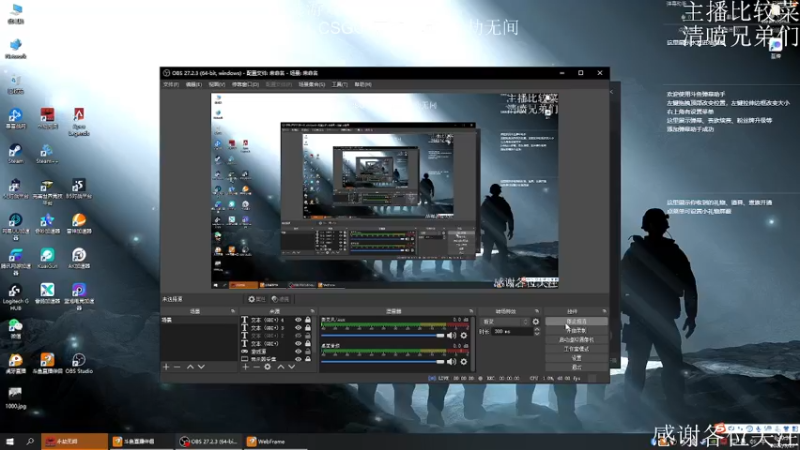Open desktop audio settings gear
Viewport: 800px width, 450px height.
click(463, 361)
